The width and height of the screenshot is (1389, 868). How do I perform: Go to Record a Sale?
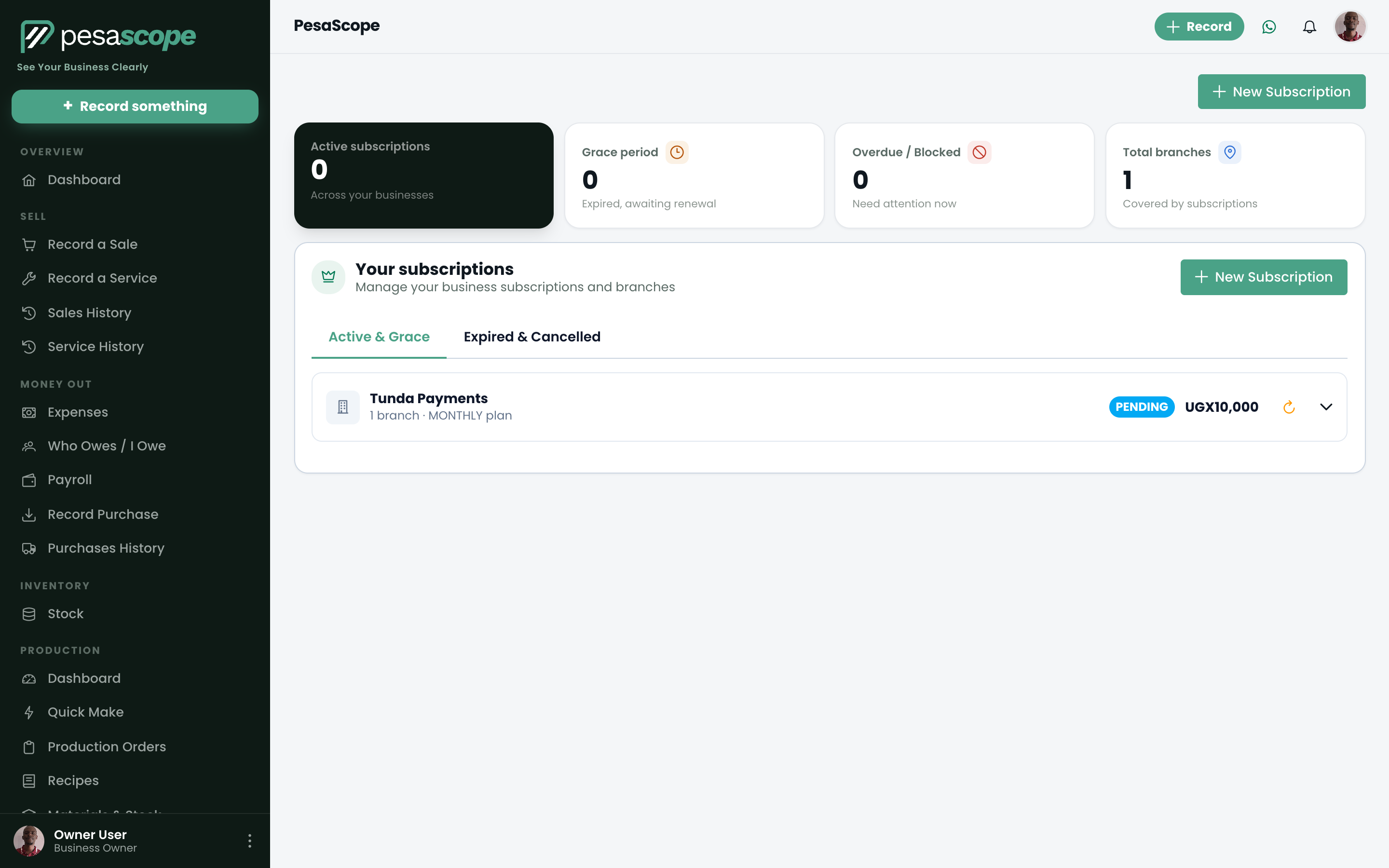[135, 244]
